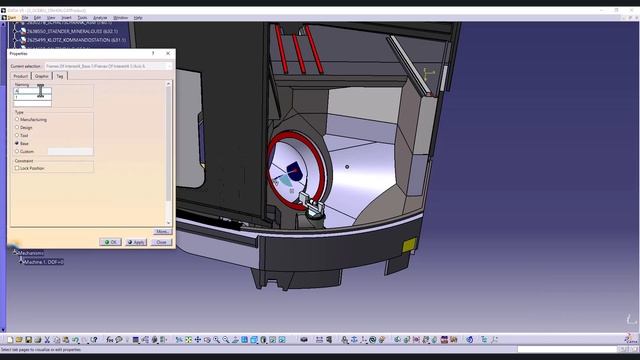640x360 pixels.
Task: Switch to the Product tab
Action: [x=21, y=76]
